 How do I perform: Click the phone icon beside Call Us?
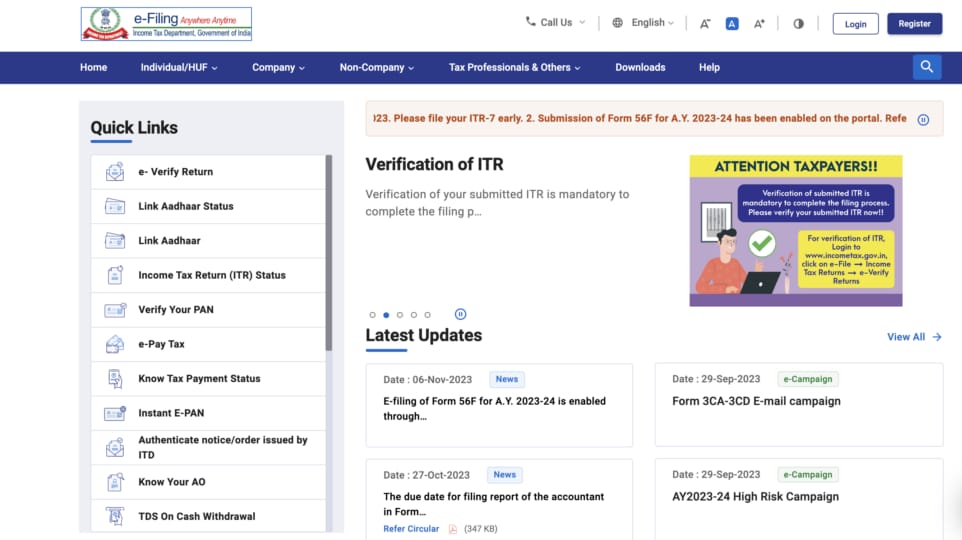point(531,22)
